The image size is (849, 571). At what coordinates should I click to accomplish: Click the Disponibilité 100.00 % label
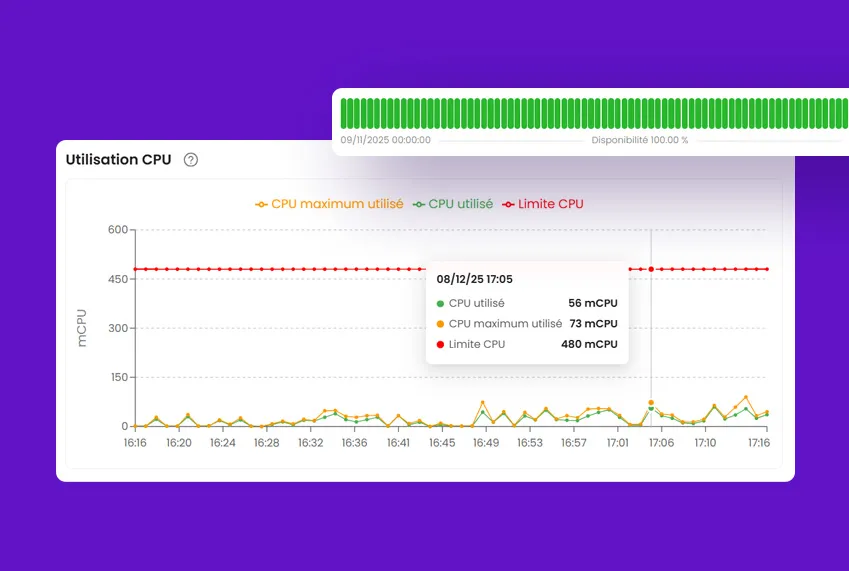(639, 140)
